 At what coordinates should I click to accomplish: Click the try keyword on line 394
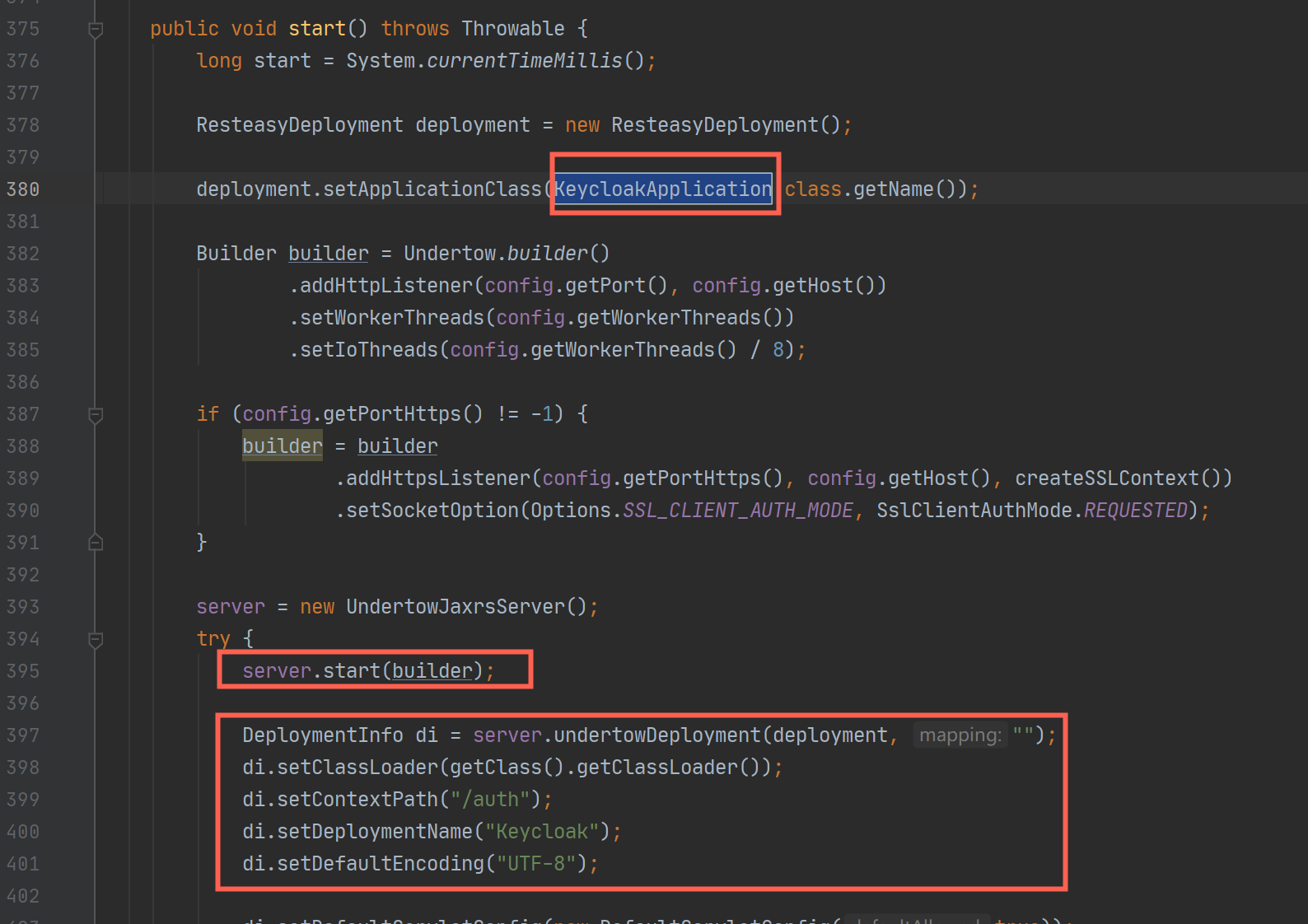213,639
